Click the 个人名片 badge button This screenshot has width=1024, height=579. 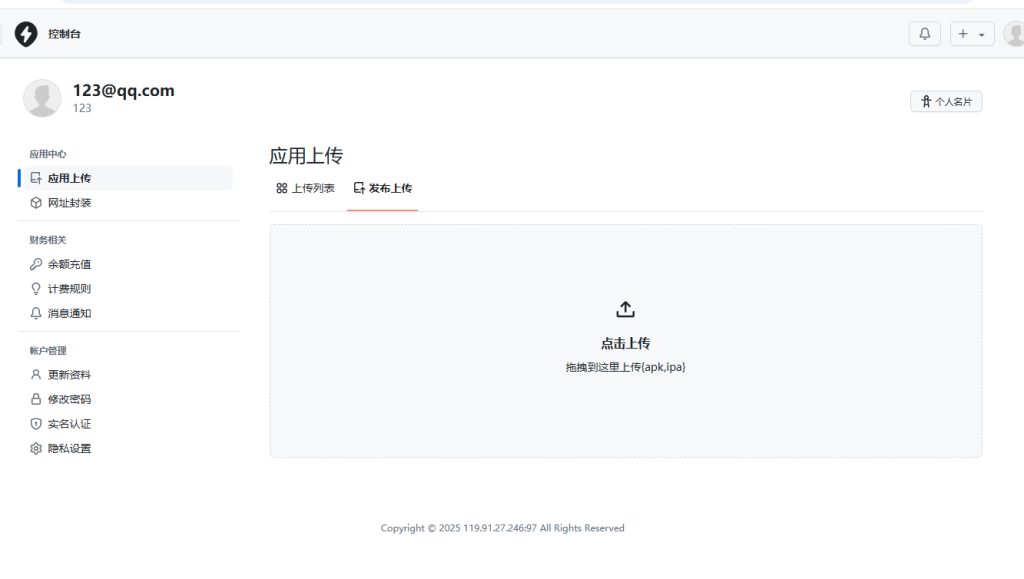pos(945,100)
